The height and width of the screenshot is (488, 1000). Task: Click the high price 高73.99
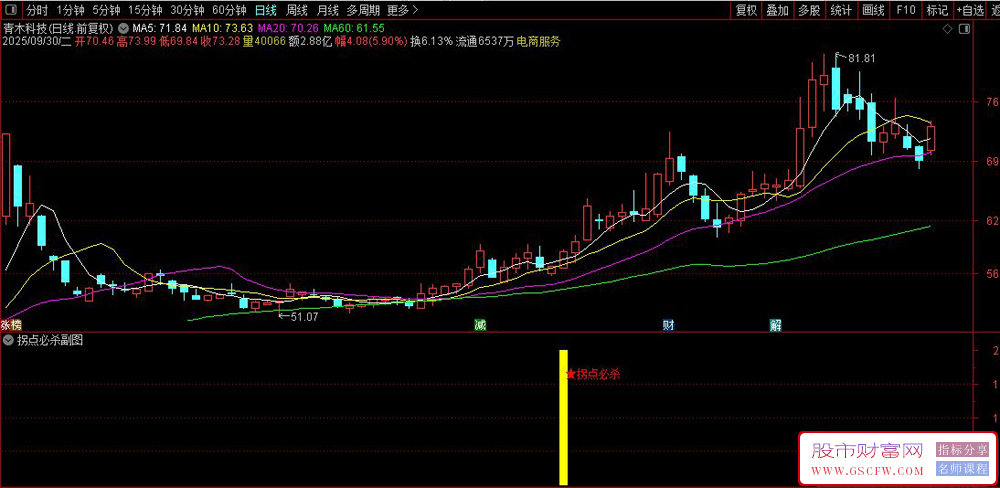136,41
